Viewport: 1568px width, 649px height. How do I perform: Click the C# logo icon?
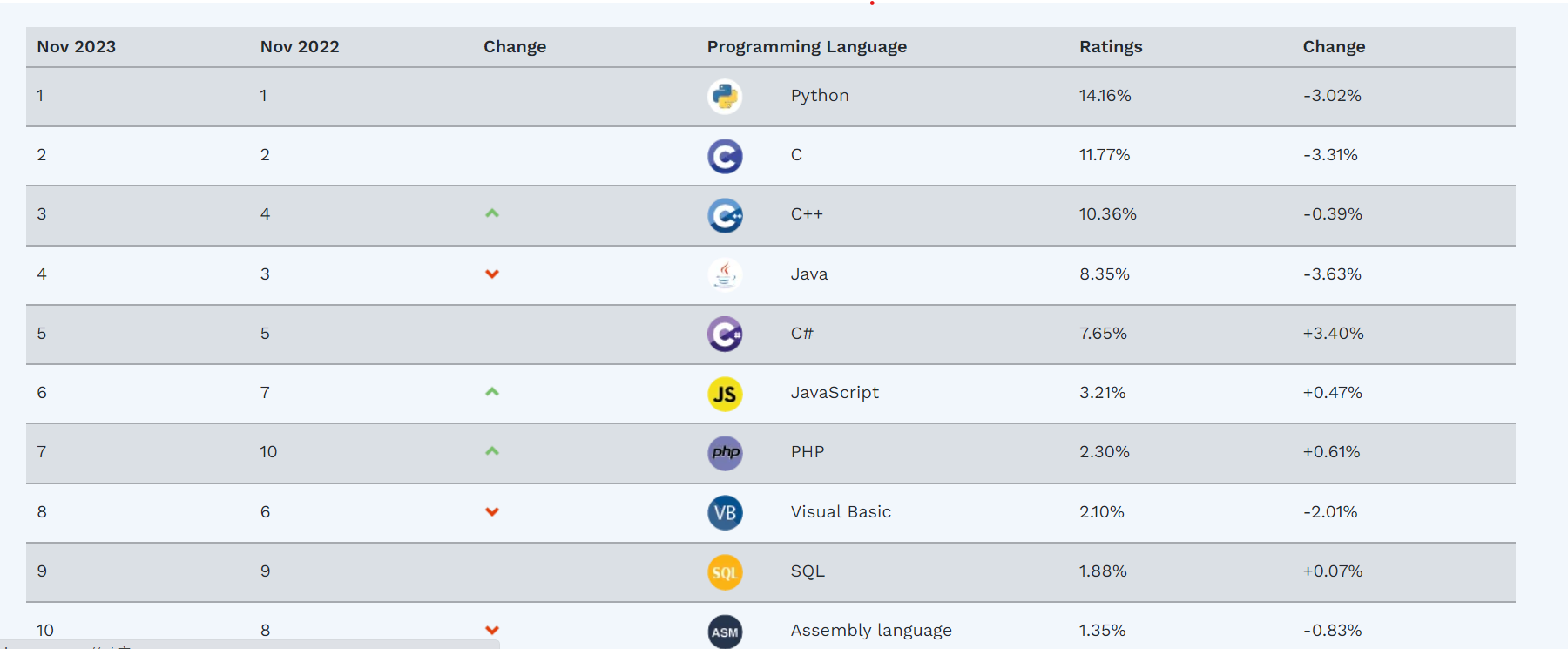[x=725, y=334]
